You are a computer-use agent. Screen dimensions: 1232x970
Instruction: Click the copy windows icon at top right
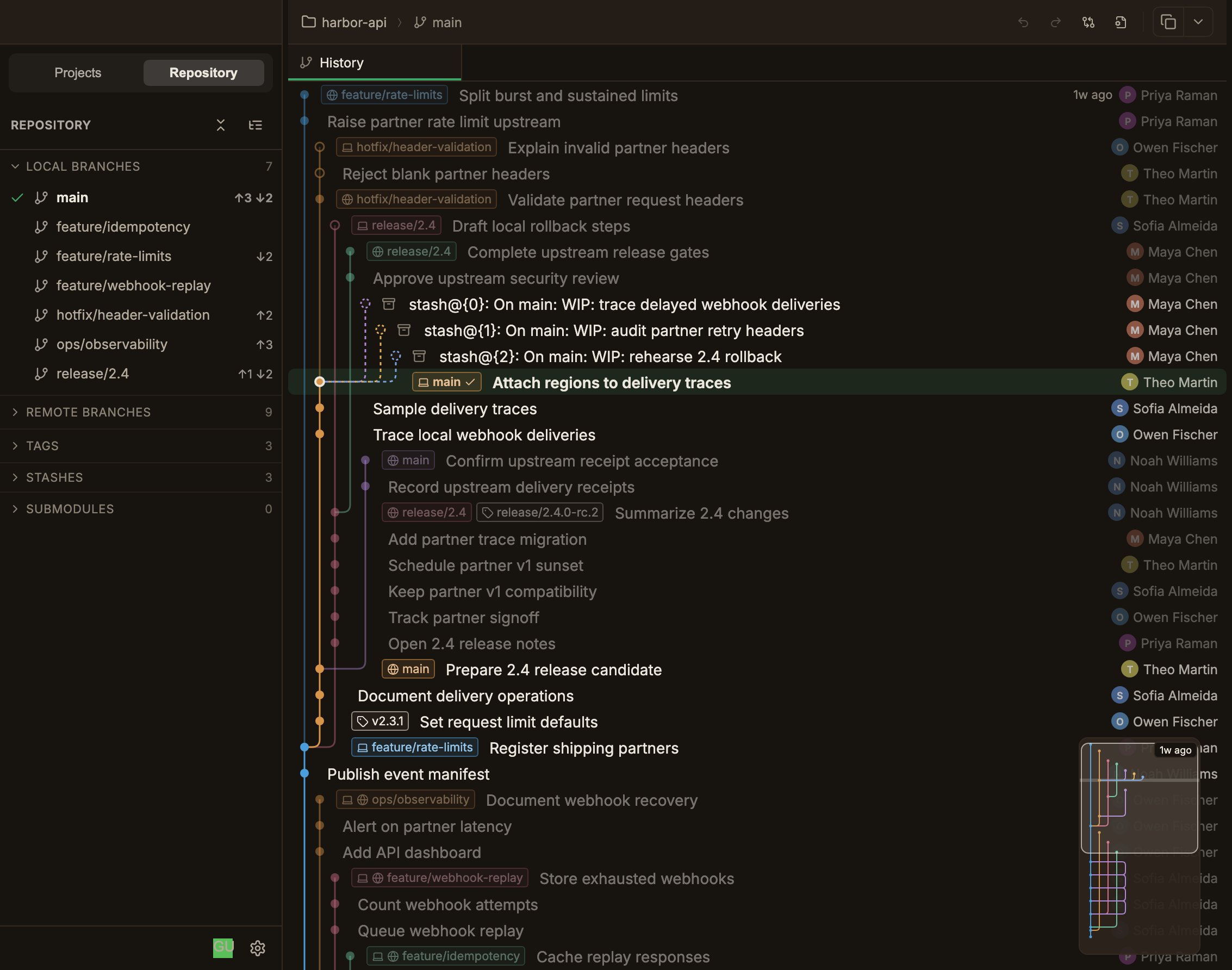point(1168,22)
